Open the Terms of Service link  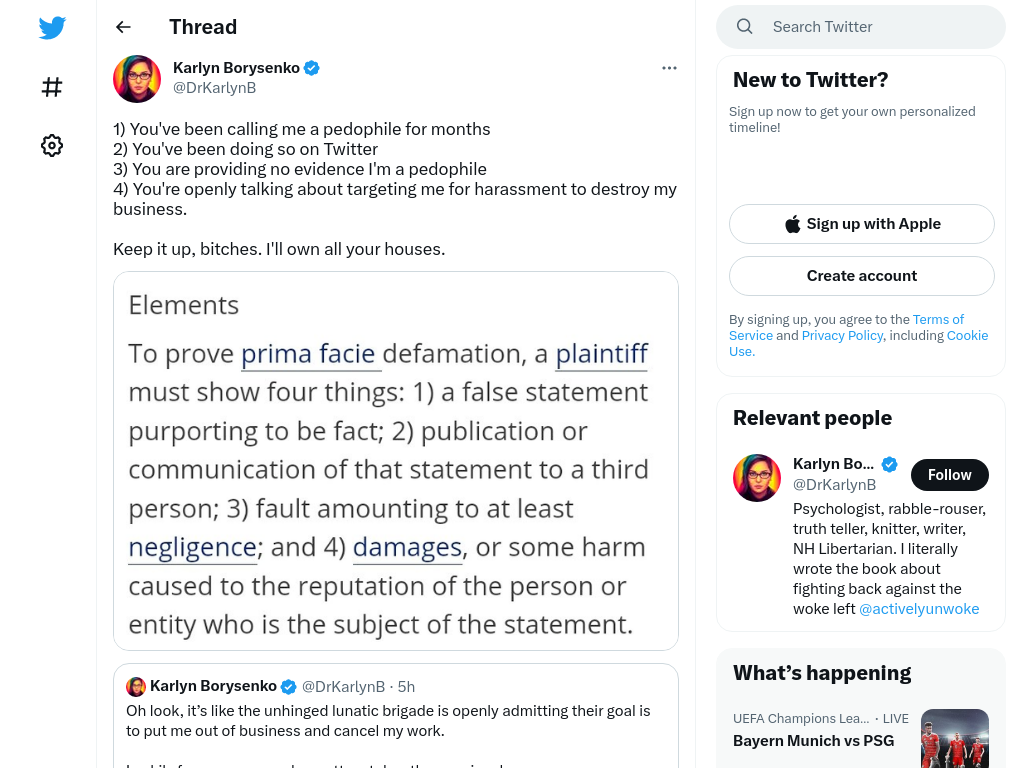846,327
